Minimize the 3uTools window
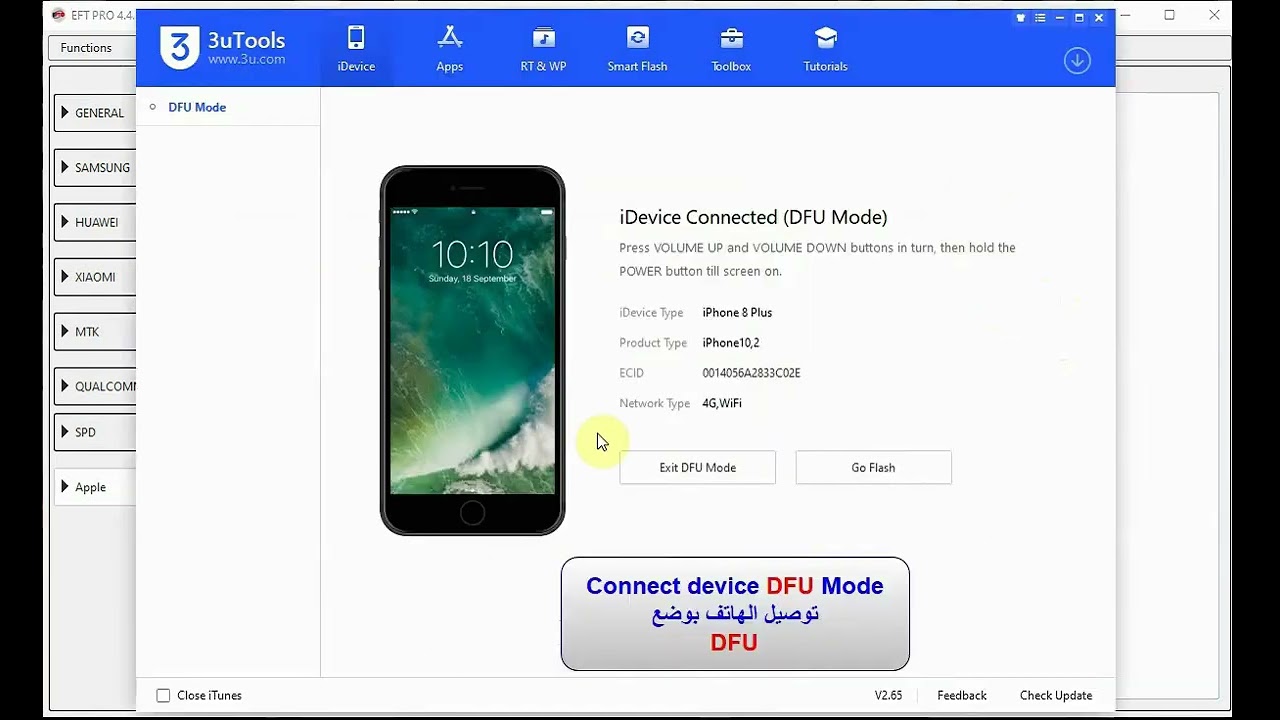The image size is (1280, 720). [x=1060, y=18]
